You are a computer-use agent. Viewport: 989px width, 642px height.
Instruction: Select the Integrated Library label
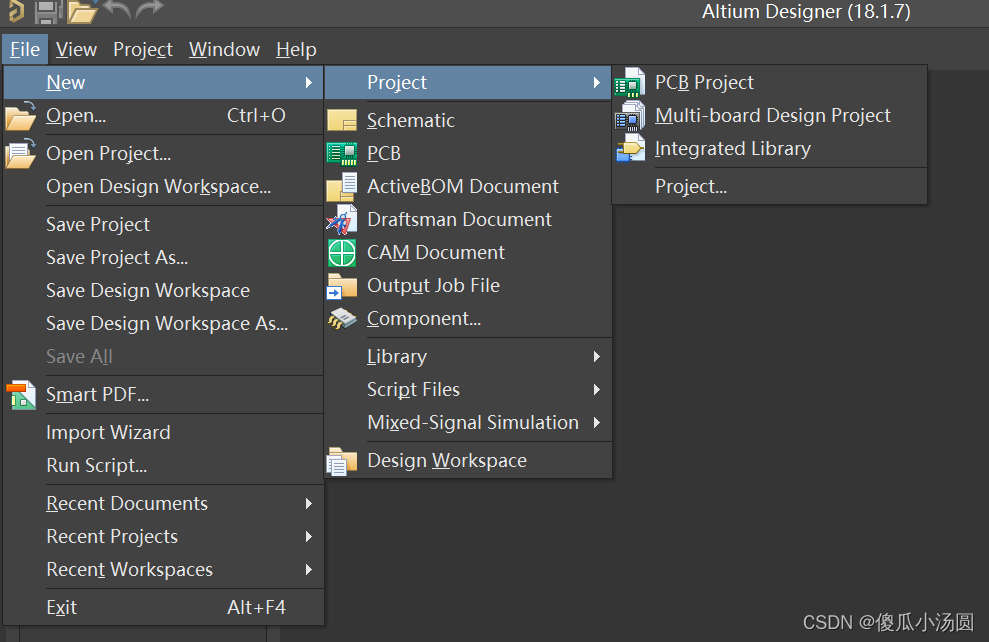[732, 149]
